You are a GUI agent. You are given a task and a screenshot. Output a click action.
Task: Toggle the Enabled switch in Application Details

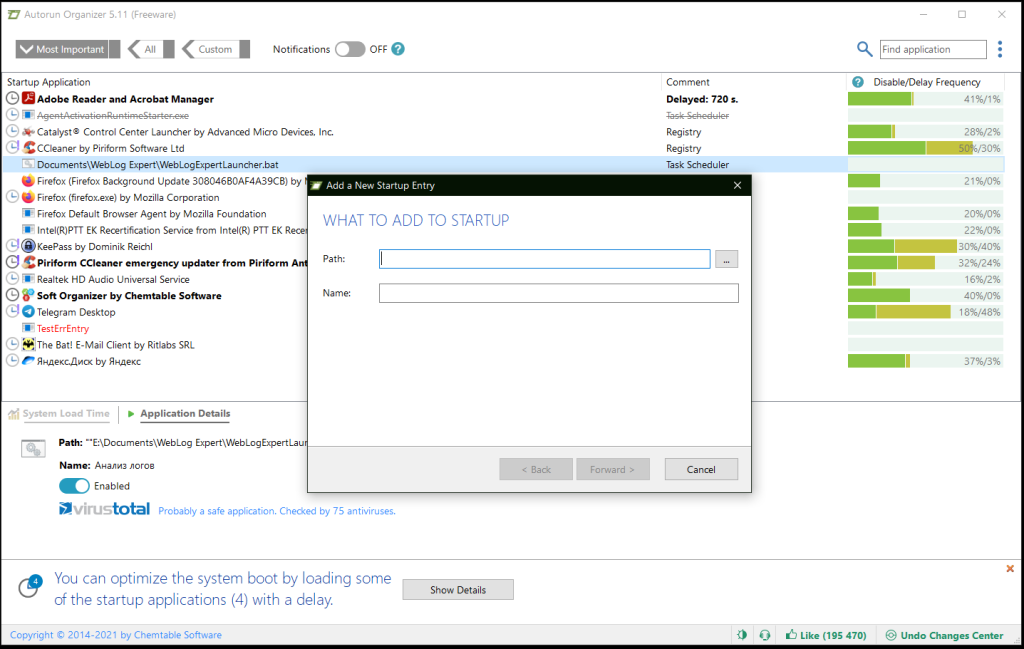tap(74, 486)
